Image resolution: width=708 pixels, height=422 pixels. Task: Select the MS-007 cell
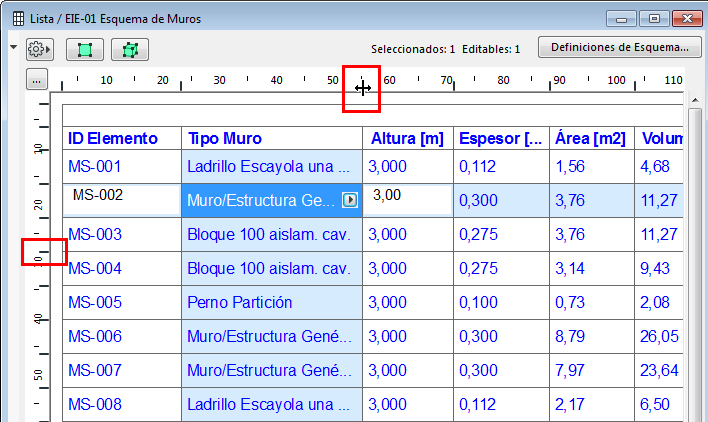(x=122, y=371)
